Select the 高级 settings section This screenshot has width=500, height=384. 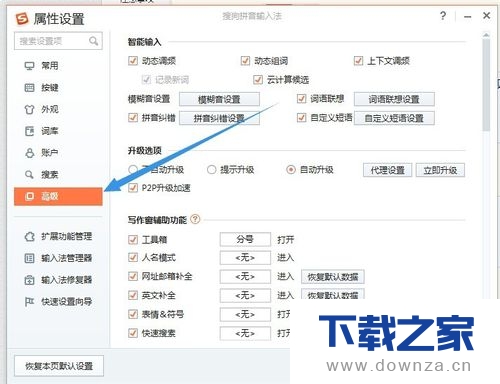coord(58,196)
